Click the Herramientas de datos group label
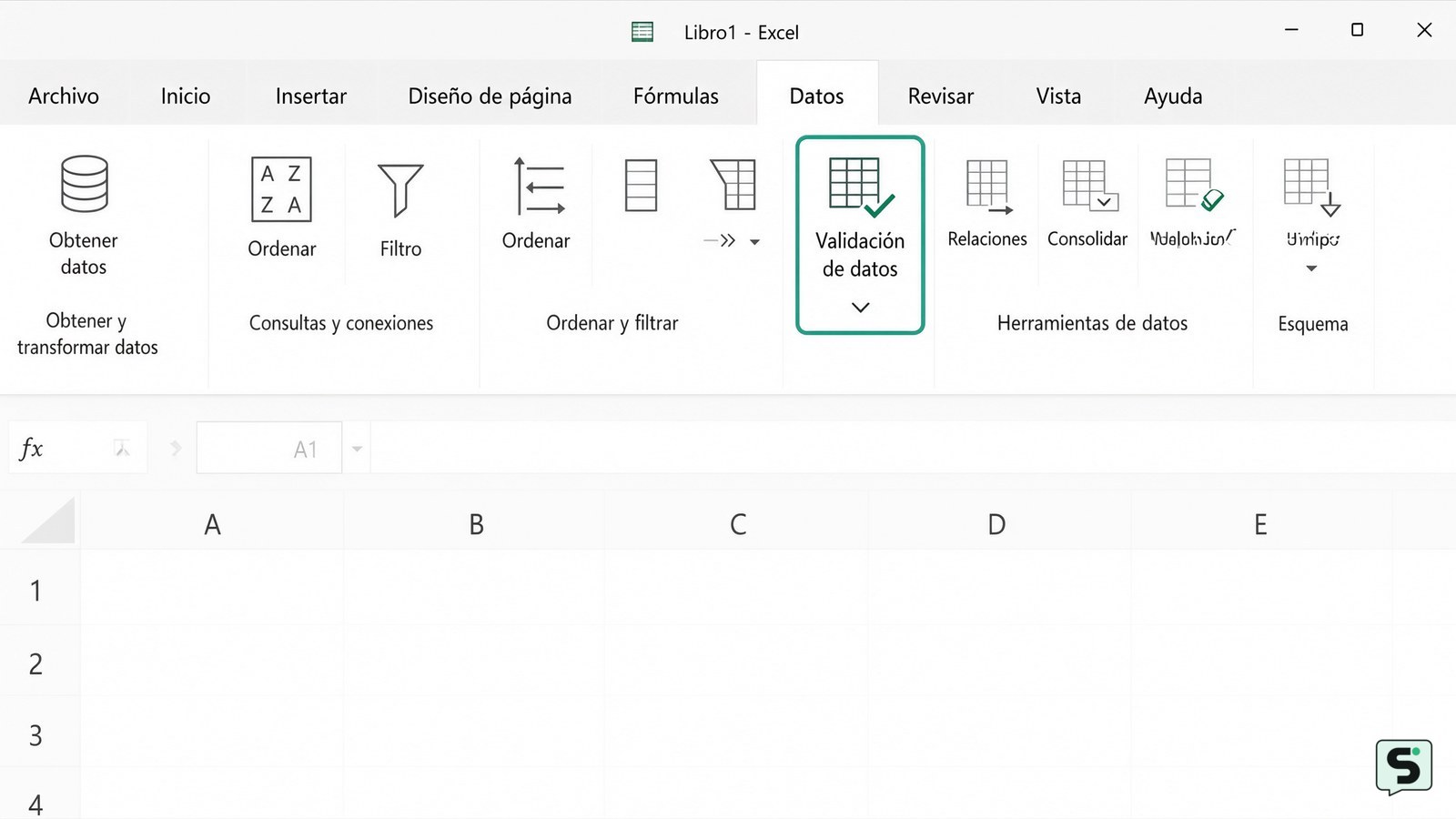Screen dimensions: 1456x819 pos(1092,323)
